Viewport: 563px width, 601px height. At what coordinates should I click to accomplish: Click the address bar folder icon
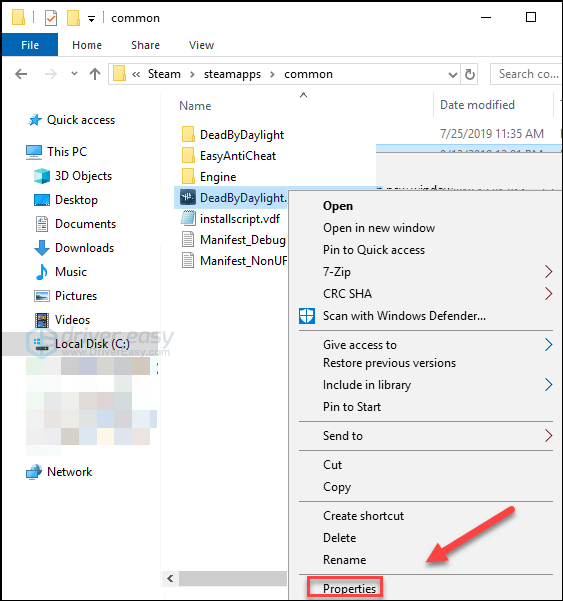pos(119,73)
